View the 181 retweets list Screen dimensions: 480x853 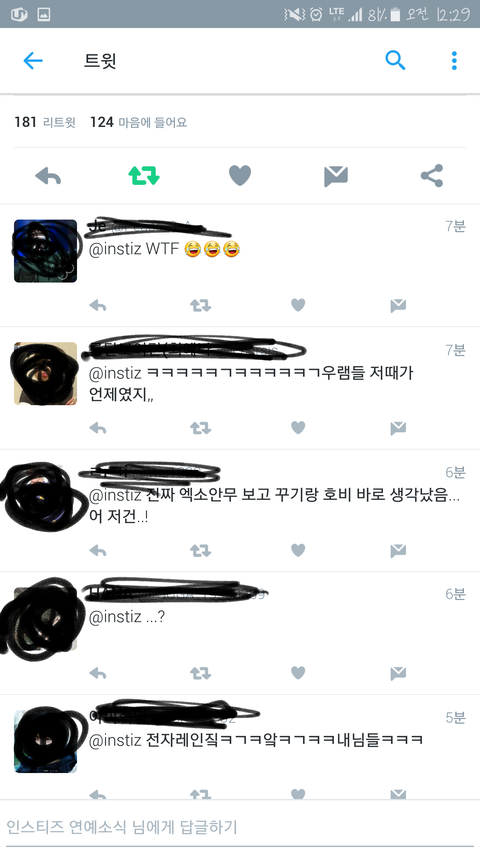coord(45,122)
